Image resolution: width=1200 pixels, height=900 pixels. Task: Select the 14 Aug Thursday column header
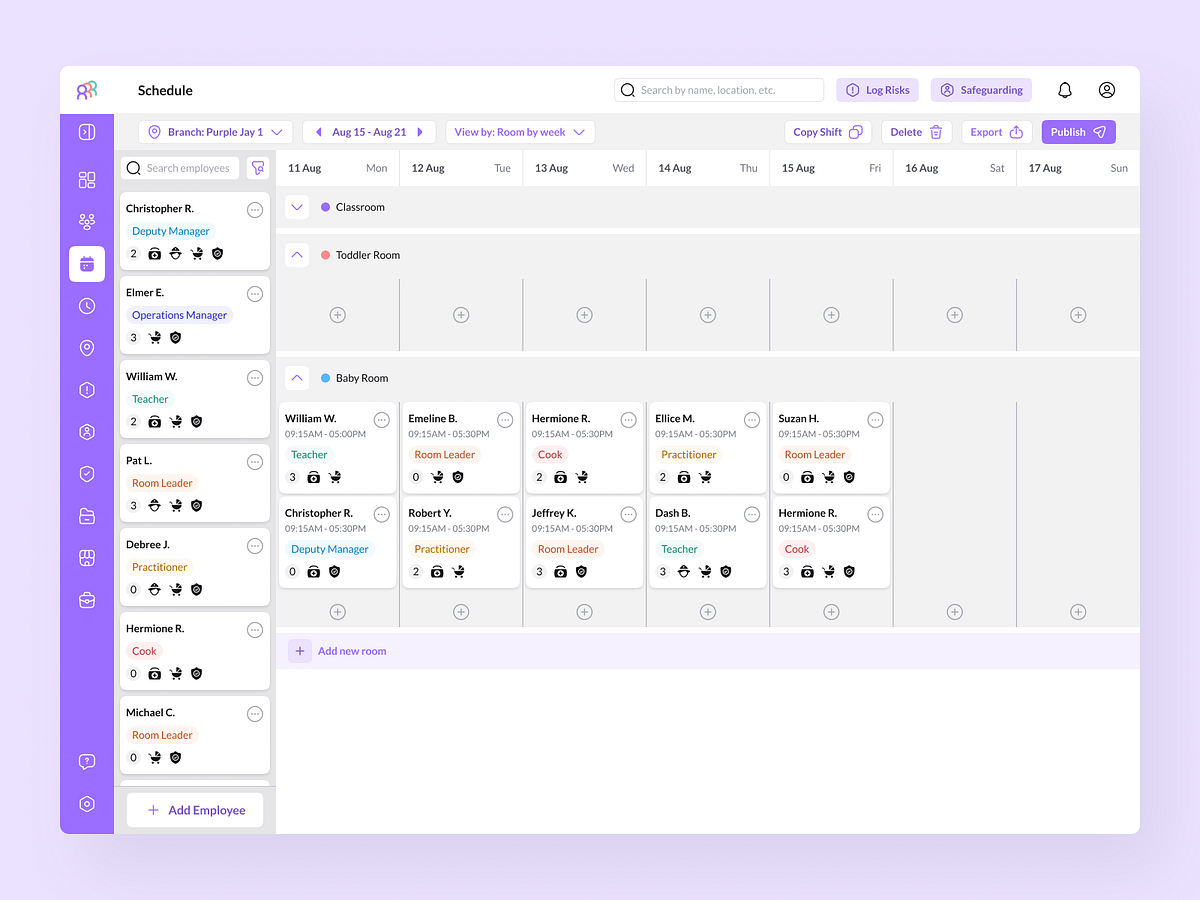707,167
